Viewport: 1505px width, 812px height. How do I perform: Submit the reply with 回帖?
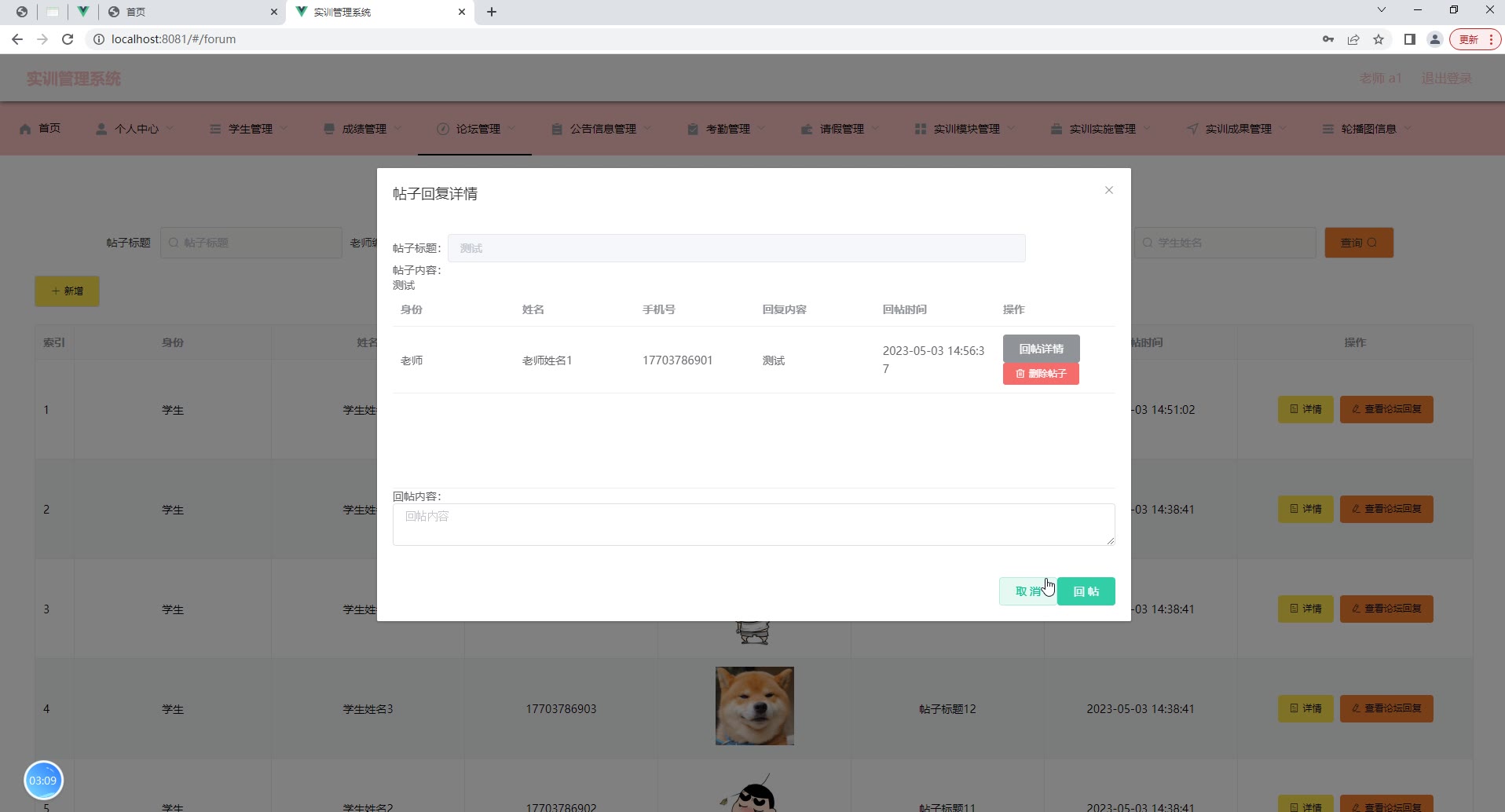point(1086,591)
